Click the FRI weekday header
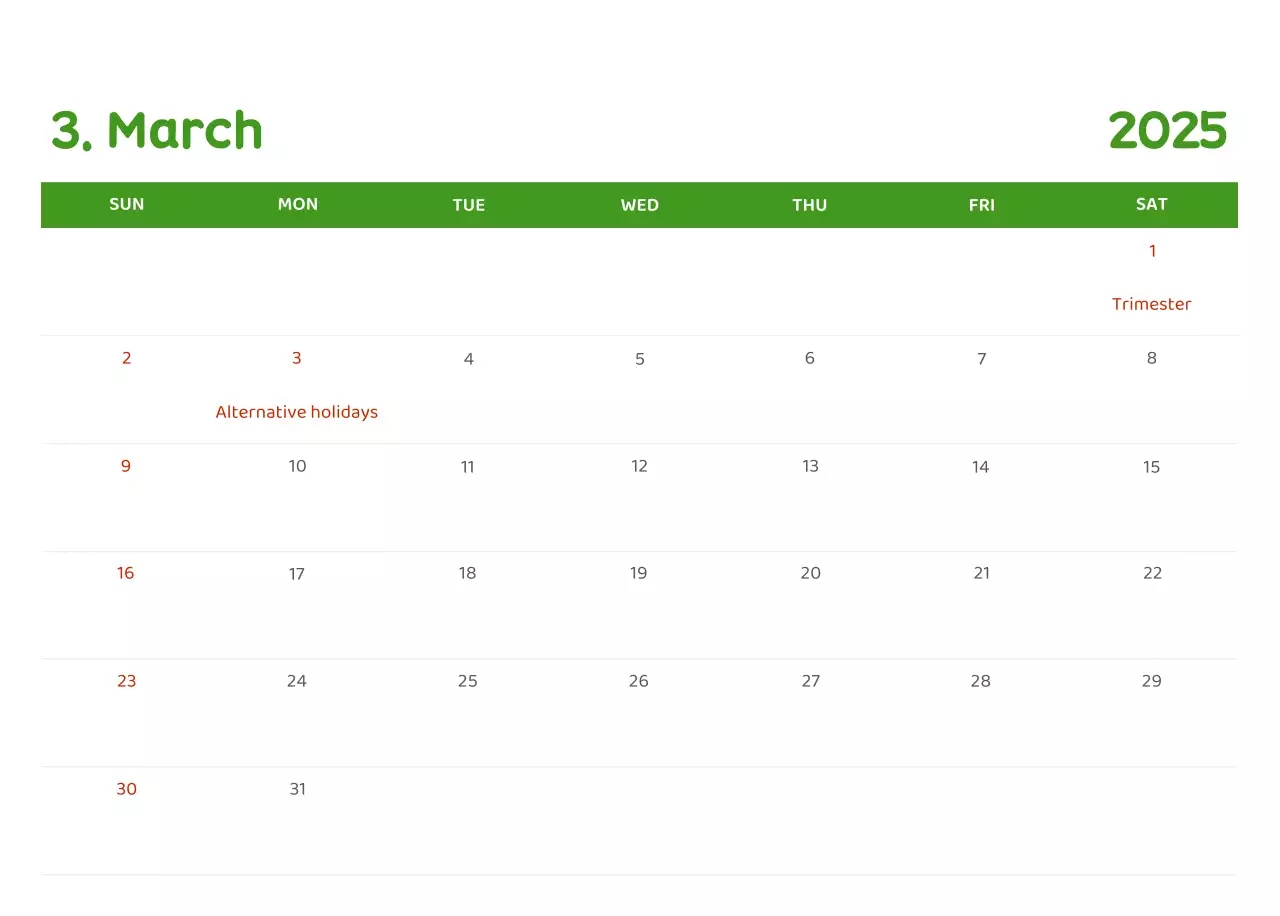The width and height of the screenshot is (1280, 916). pyautogui.click(x=981, y=205)
